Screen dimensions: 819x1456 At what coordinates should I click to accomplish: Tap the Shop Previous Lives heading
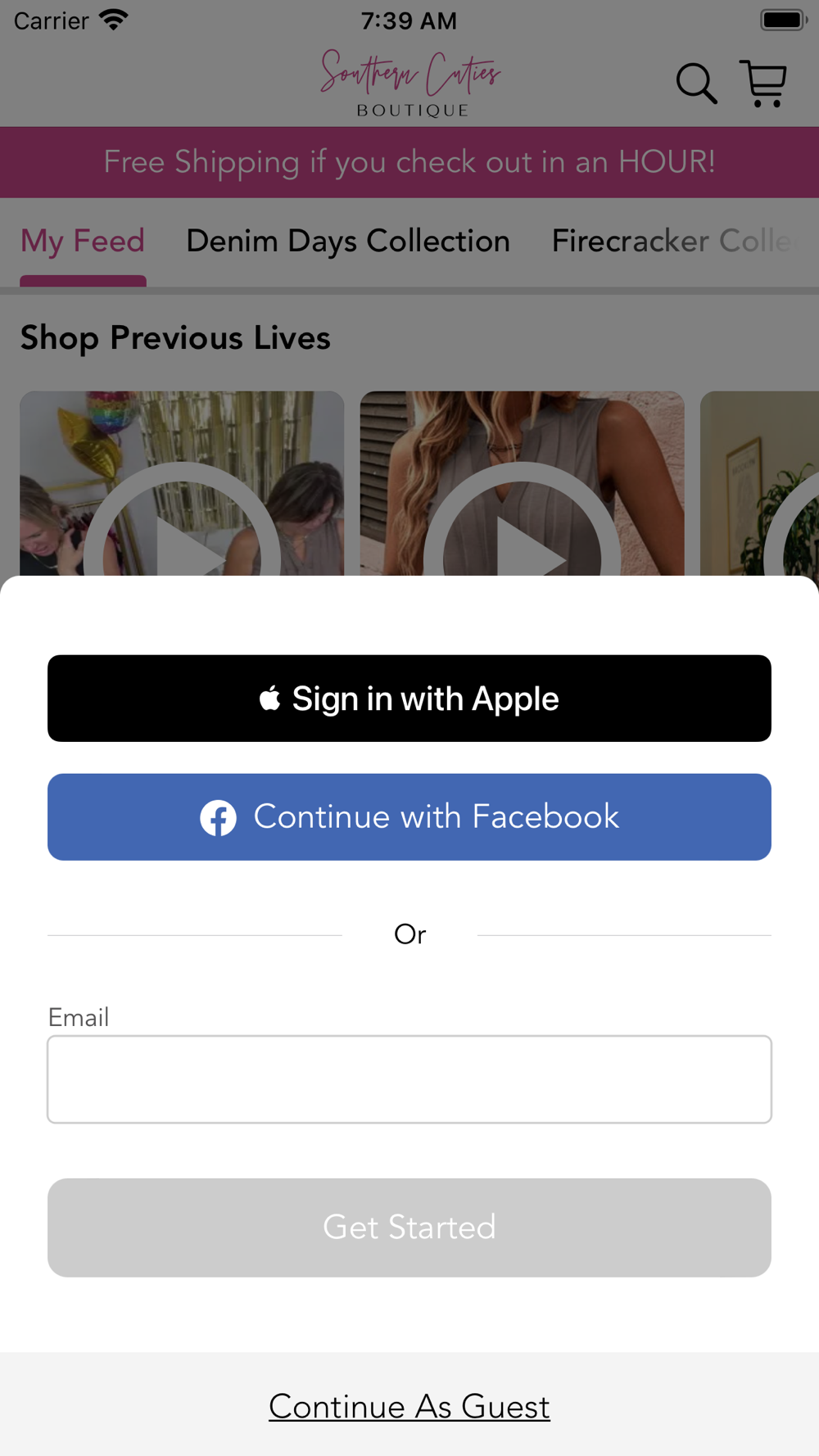[175, 338]
